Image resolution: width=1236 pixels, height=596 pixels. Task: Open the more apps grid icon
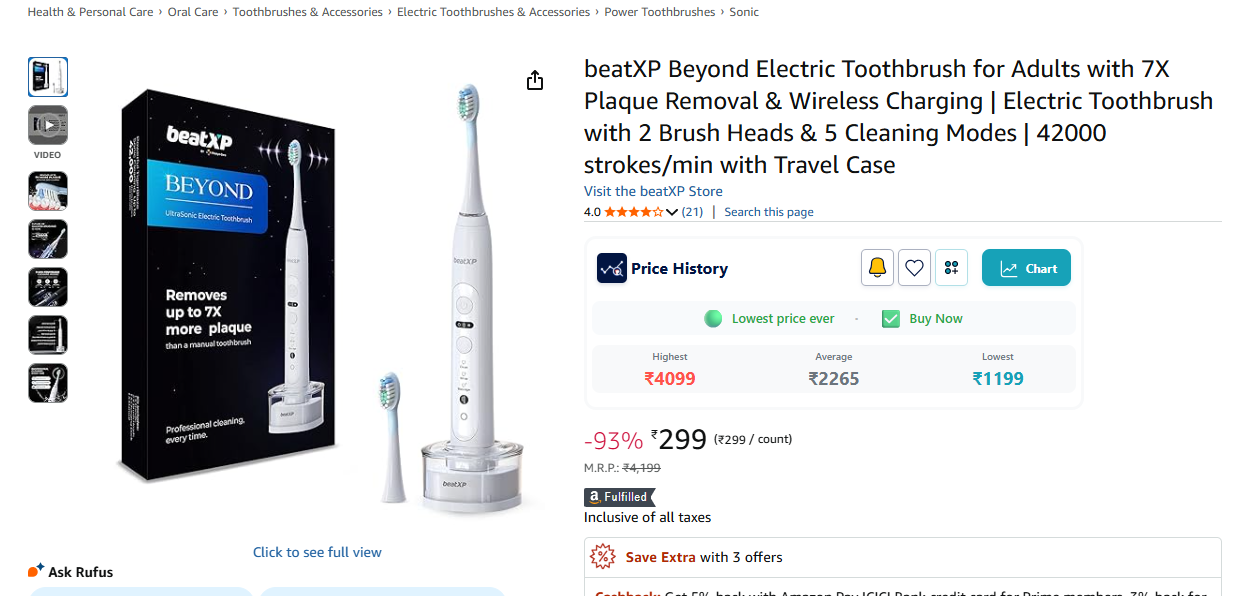click(x=951, y=268)
